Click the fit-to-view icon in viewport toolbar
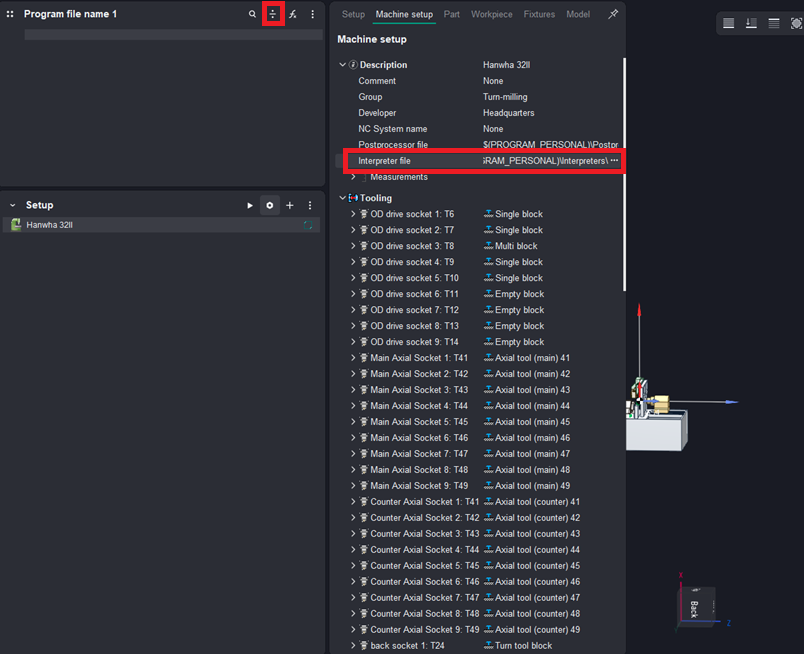Image resolution: width=804 pixels, height=654 pixels. pyautogui.click(x=796, y=23)
